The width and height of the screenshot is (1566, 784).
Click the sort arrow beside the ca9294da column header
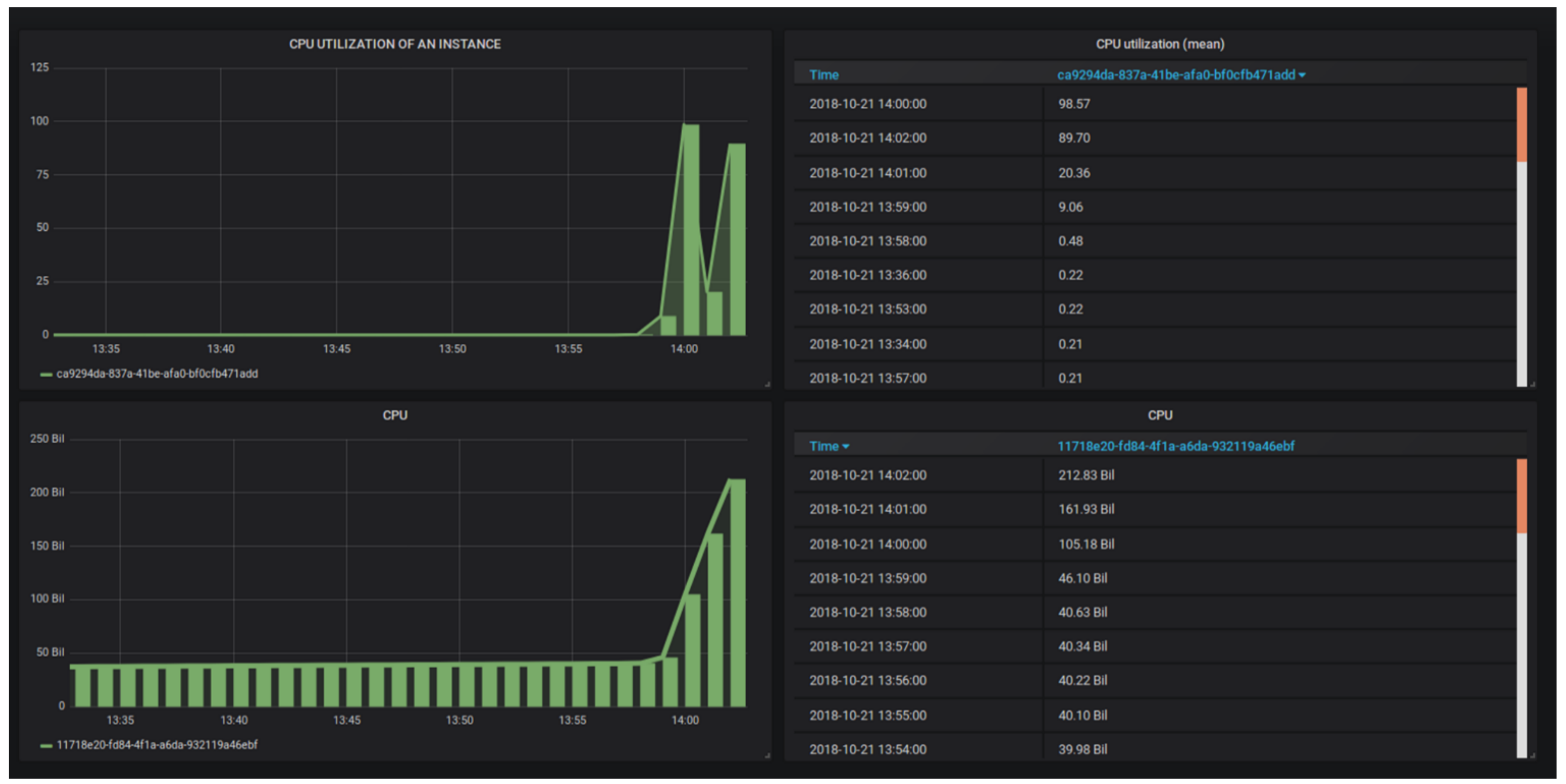click(x=1301, y=75)
